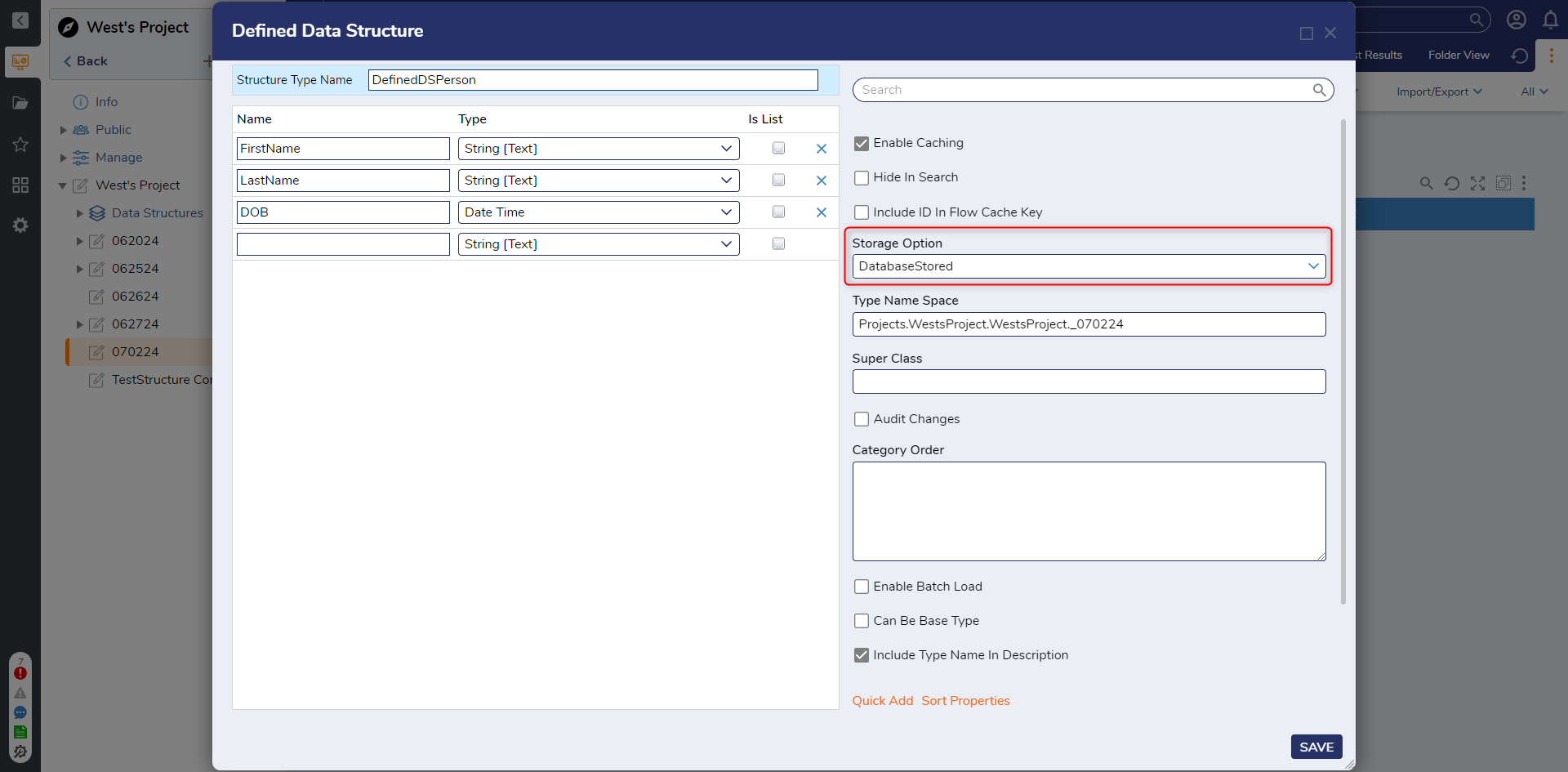Click the SAVE button
Viewport: 1568px width, 772px height.
click(x=1316, y=747)
